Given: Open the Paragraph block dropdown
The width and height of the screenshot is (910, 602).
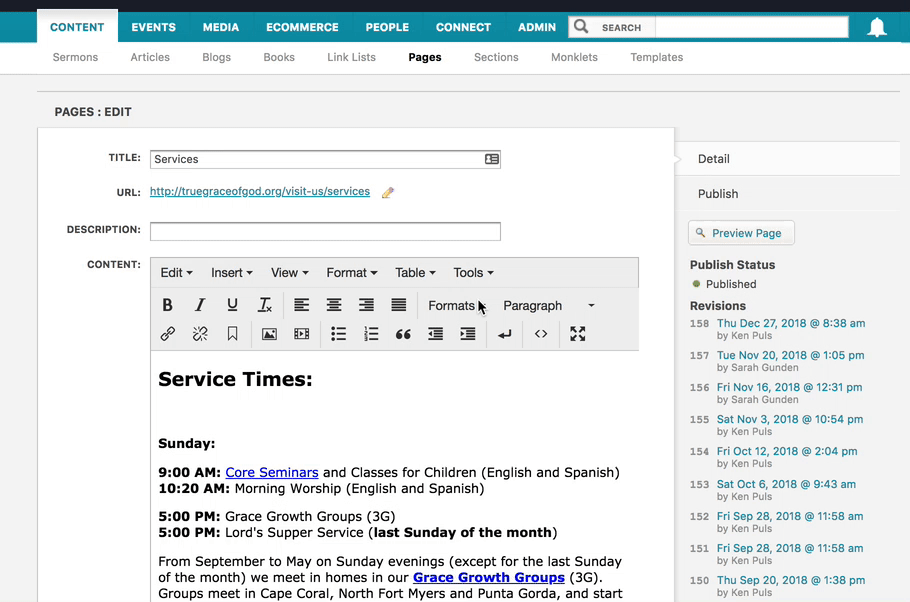Looking at the screenshot, I should [548, 305].
